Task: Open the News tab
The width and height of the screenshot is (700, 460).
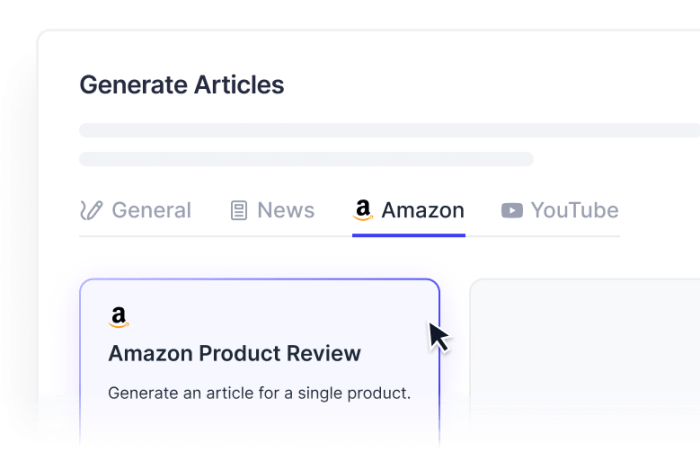Action: click(285, 211)
